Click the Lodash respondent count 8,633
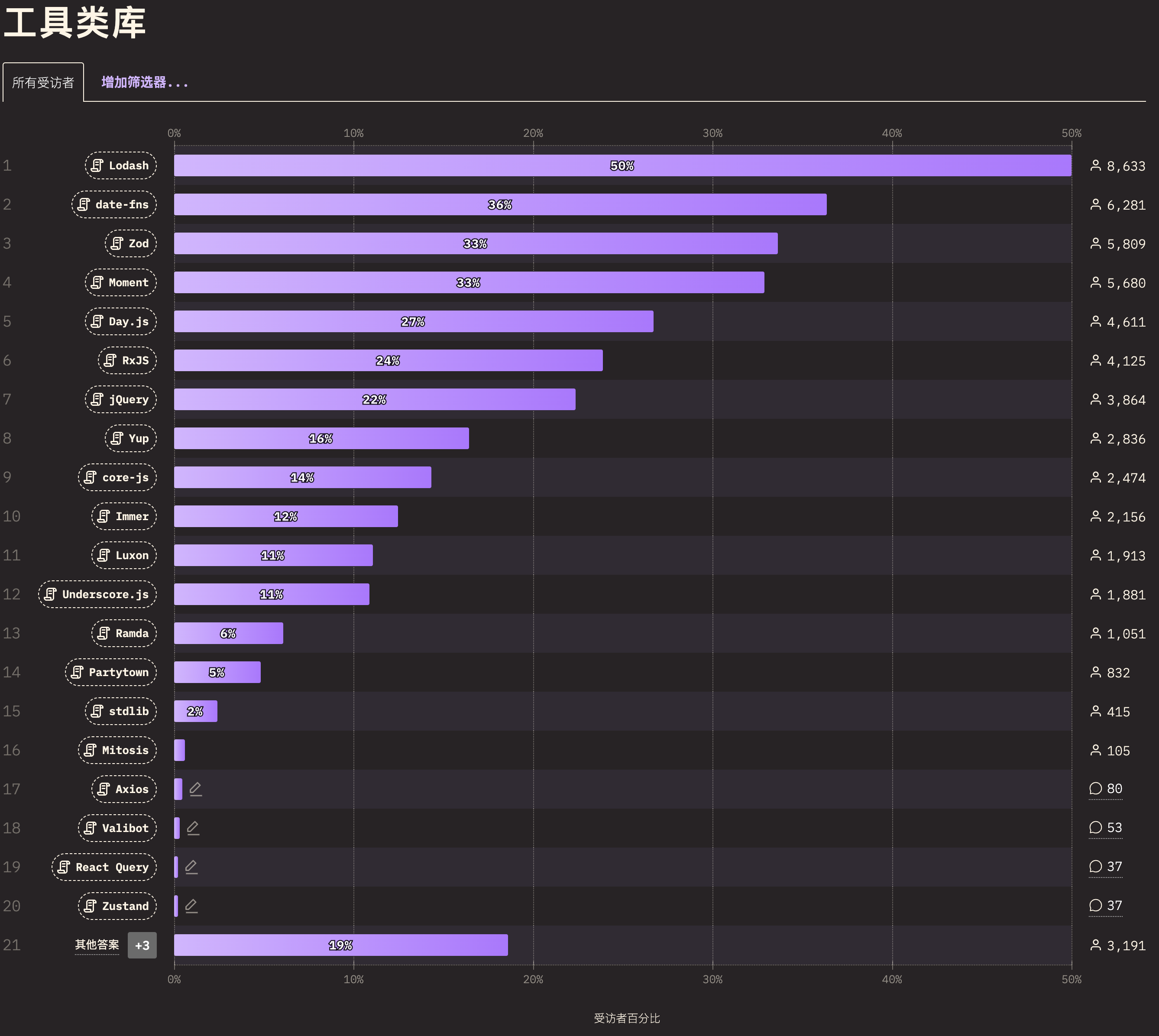The image size is (1159, 1036). (1117, 166)
